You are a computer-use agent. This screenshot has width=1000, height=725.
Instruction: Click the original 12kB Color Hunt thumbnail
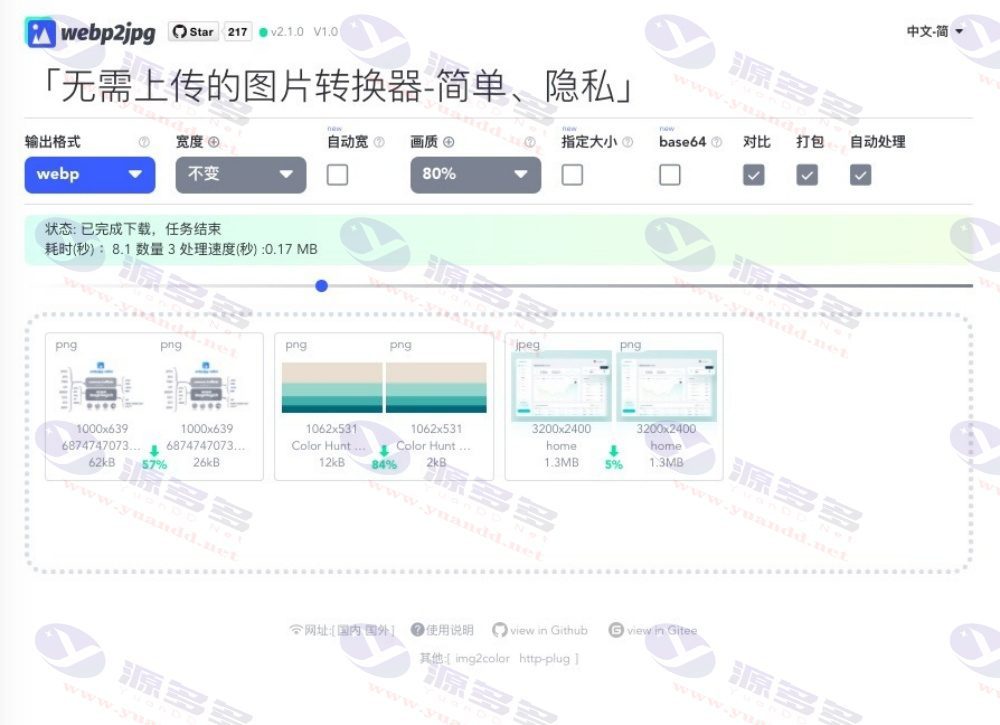[x=332, y=388]
